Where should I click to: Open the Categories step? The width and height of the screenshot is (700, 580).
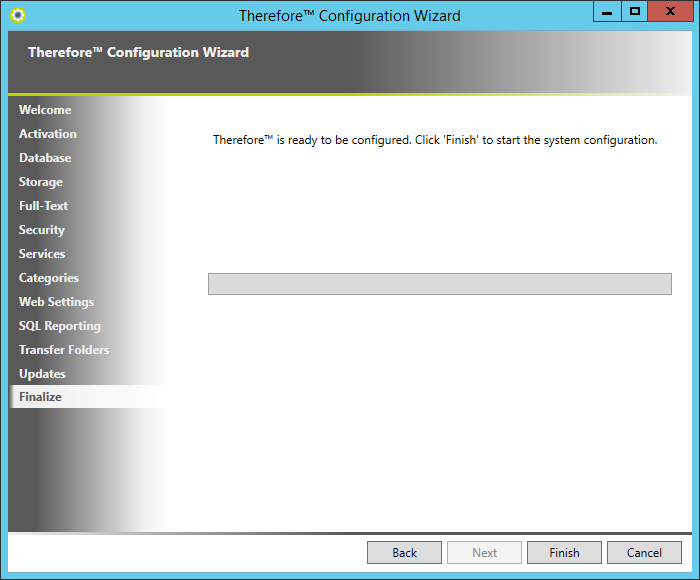pos(49,278)
